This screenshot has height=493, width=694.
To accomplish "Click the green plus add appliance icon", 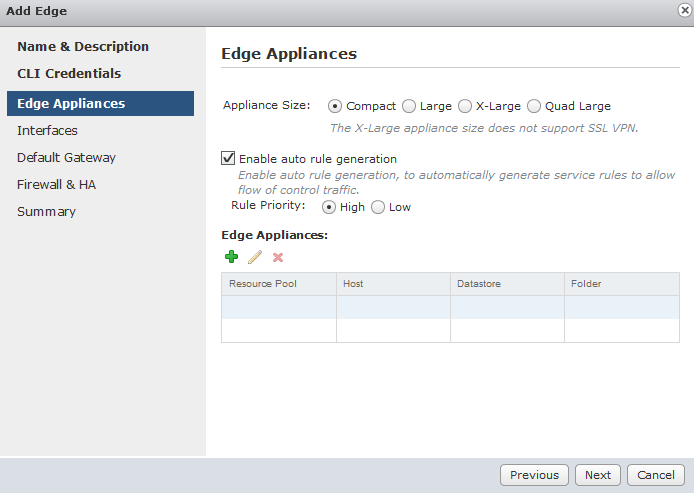I will 232,257.
